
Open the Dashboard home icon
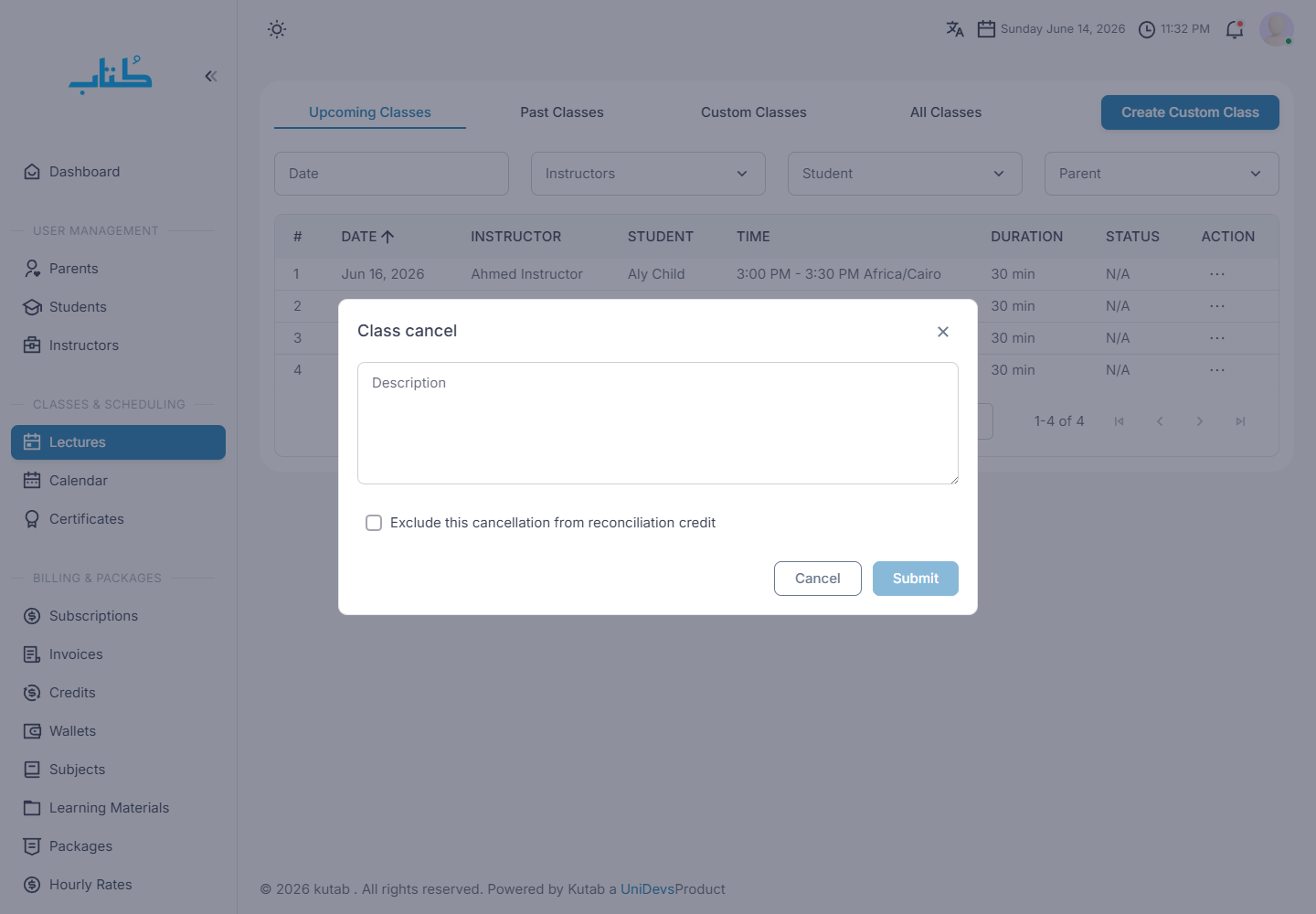tap(32, 172)
